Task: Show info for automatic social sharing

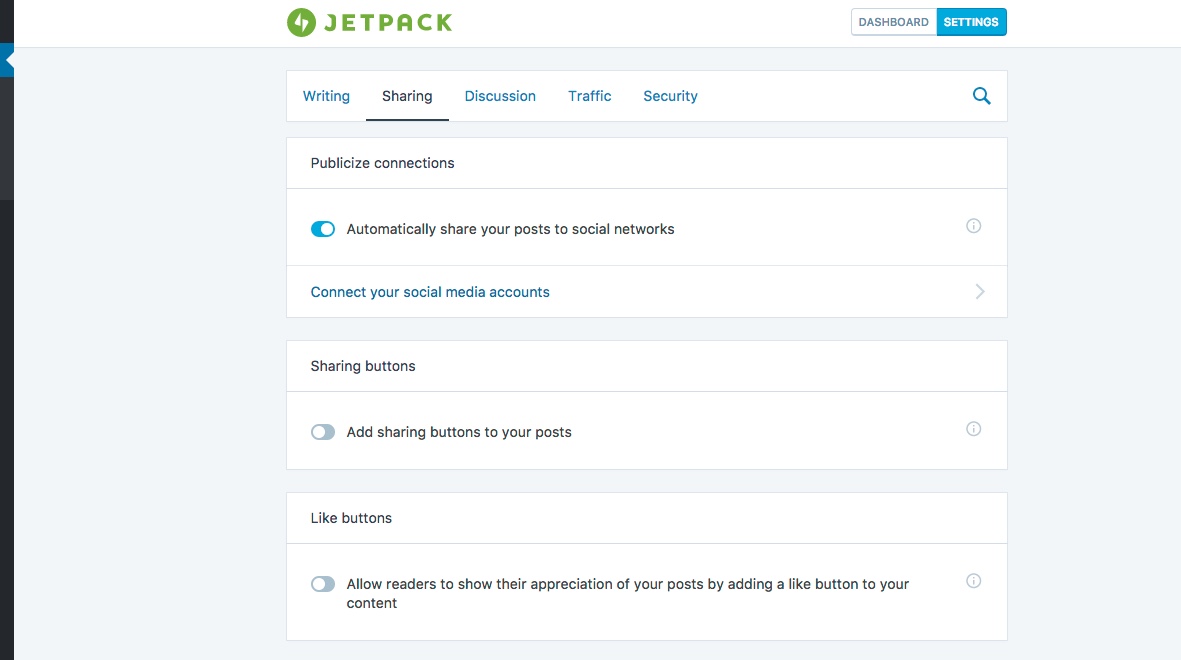Action: click(x=973, y=226)
